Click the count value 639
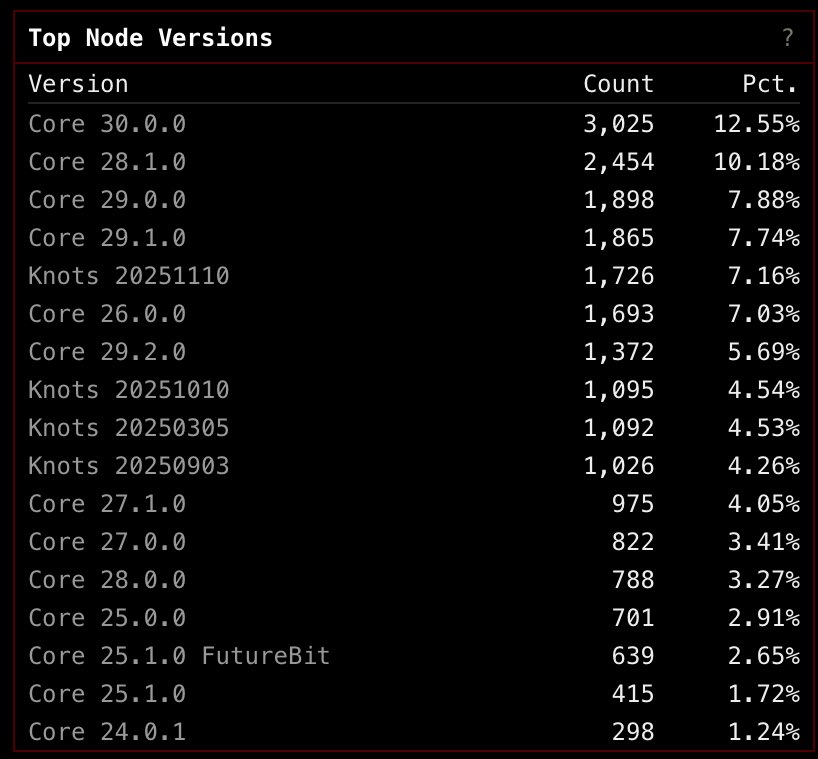818x759 pixels. (x=633, y=656)
